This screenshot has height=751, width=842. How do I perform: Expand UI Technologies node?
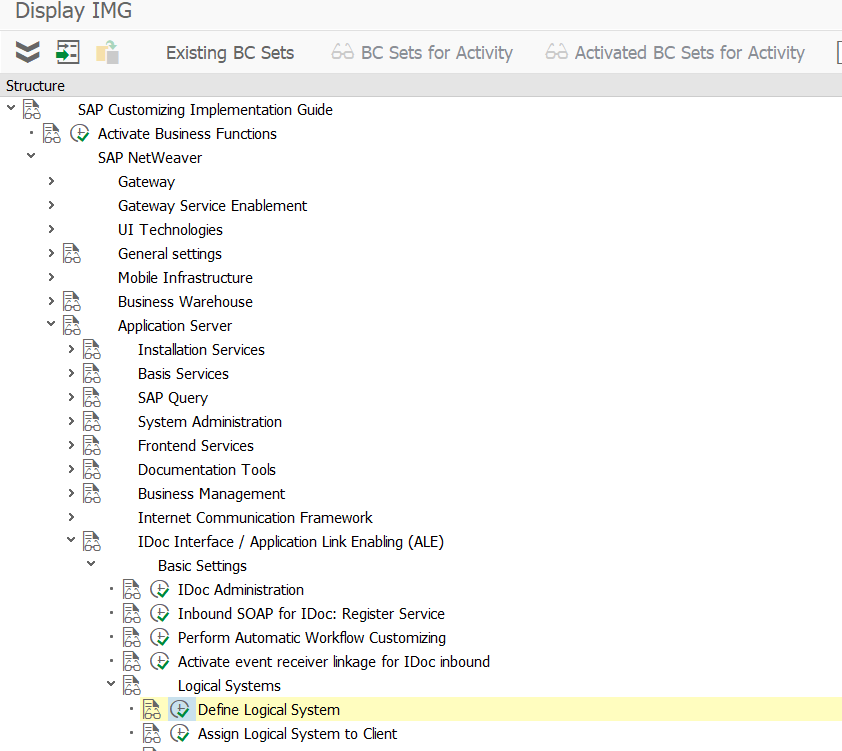pos(51,229)
